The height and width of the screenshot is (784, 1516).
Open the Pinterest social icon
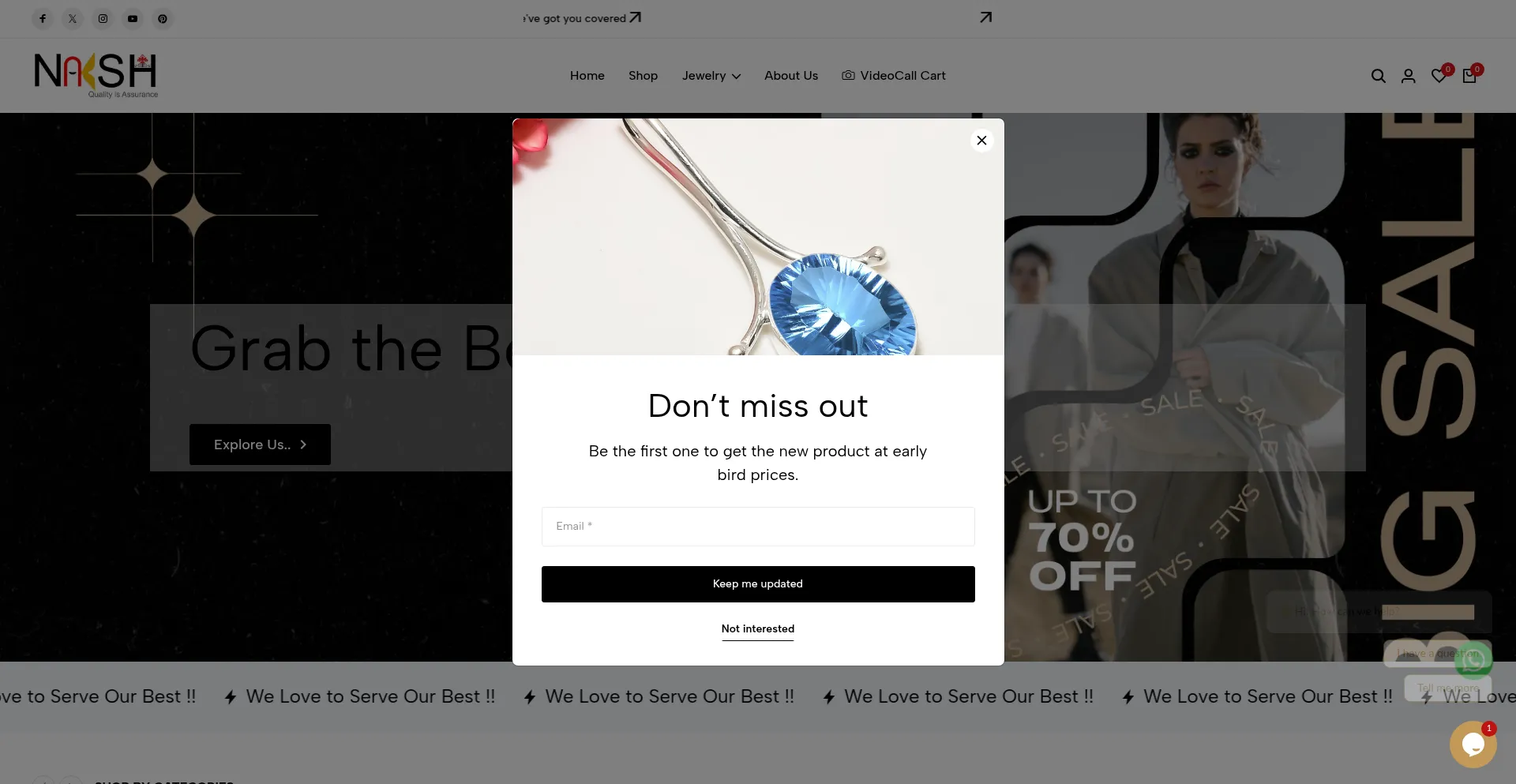click(163, 18)
